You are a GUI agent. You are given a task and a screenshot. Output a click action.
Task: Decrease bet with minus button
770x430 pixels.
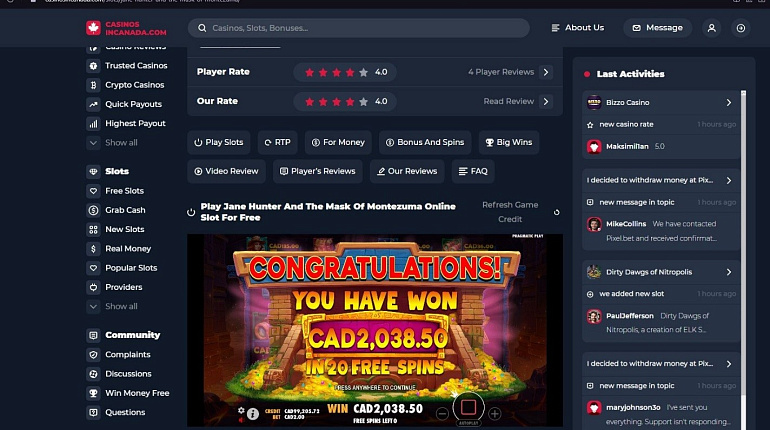click(442, 414)
